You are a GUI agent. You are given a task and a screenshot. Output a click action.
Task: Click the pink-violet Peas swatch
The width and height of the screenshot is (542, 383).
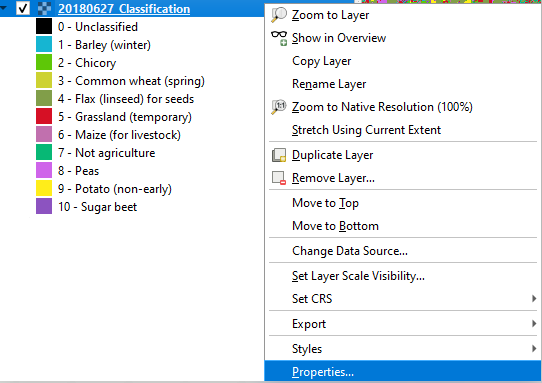tap(44, 170)
